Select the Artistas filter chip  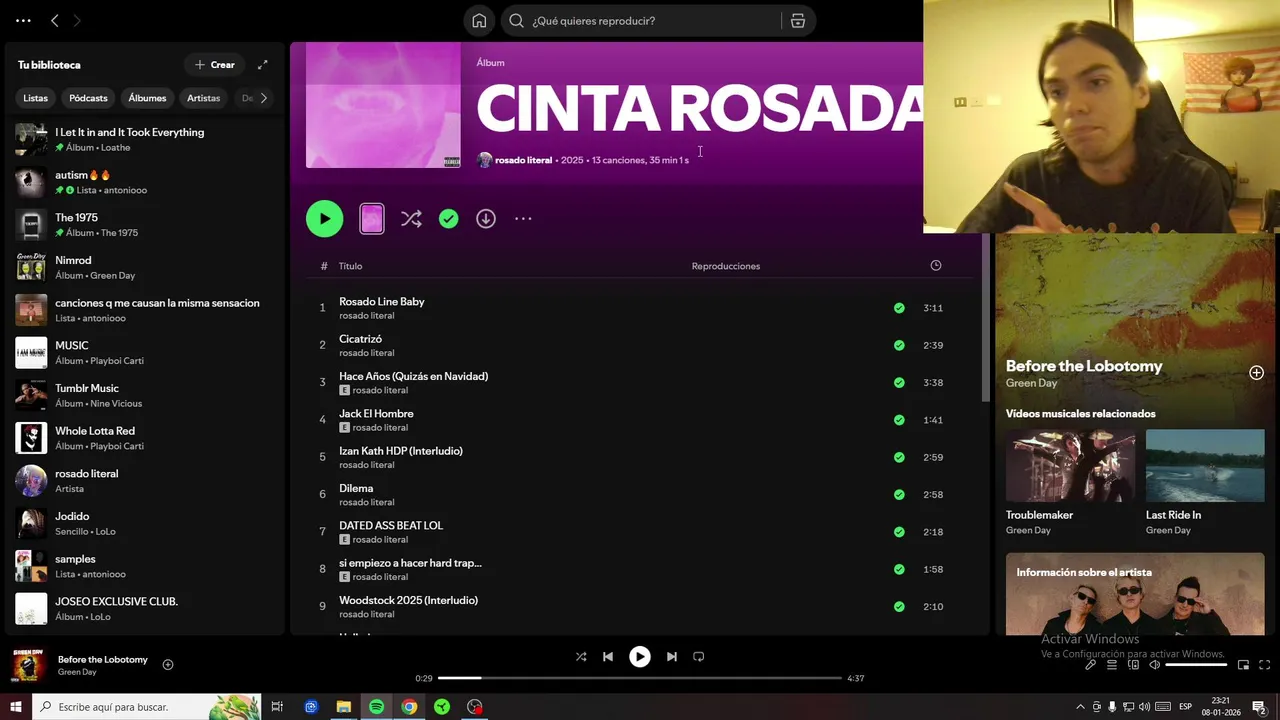coord(203,98)
